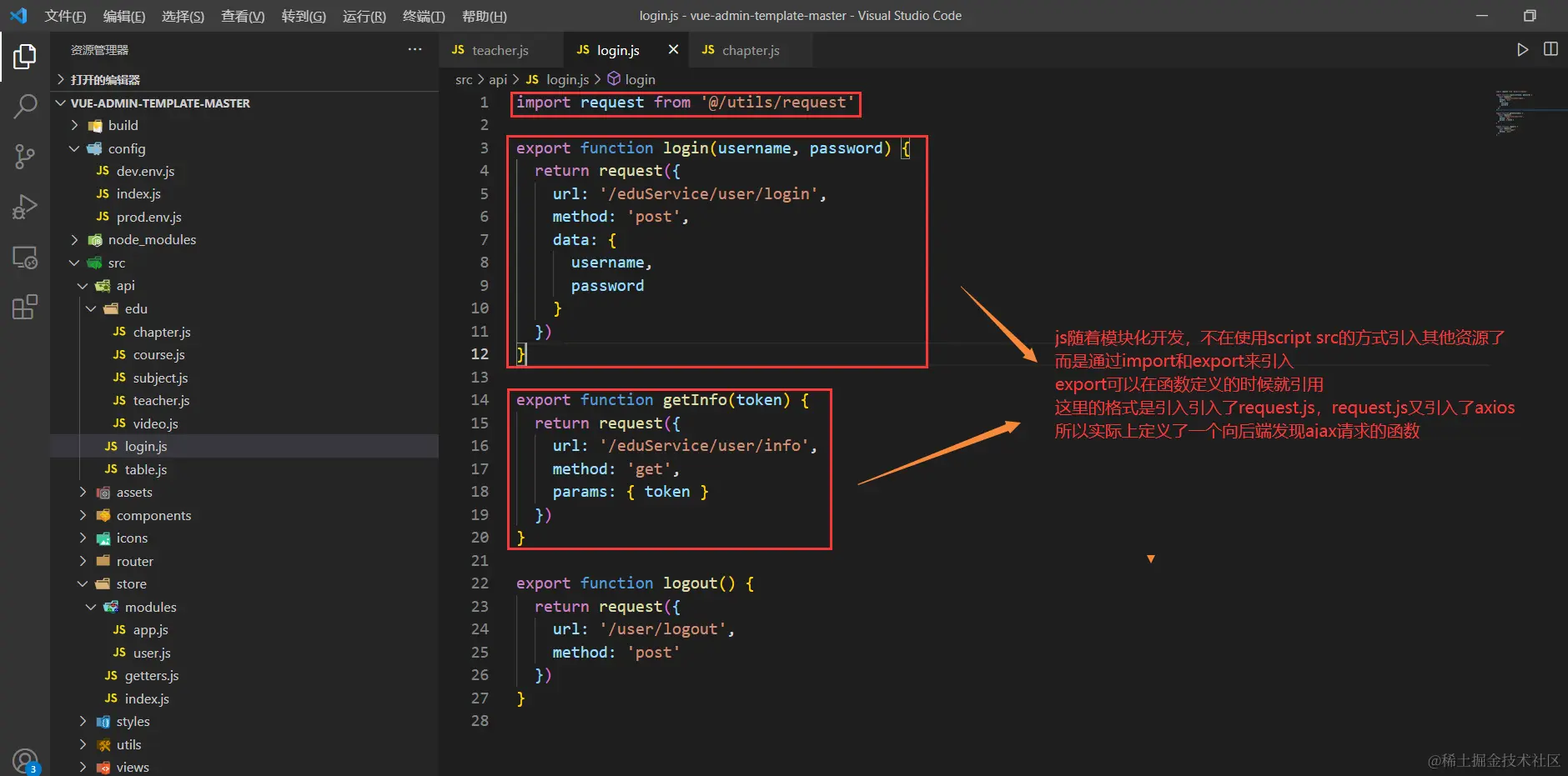The image size is (1568, 776).
Task: Open course.js in the file tree
Action: coord(244,354)
